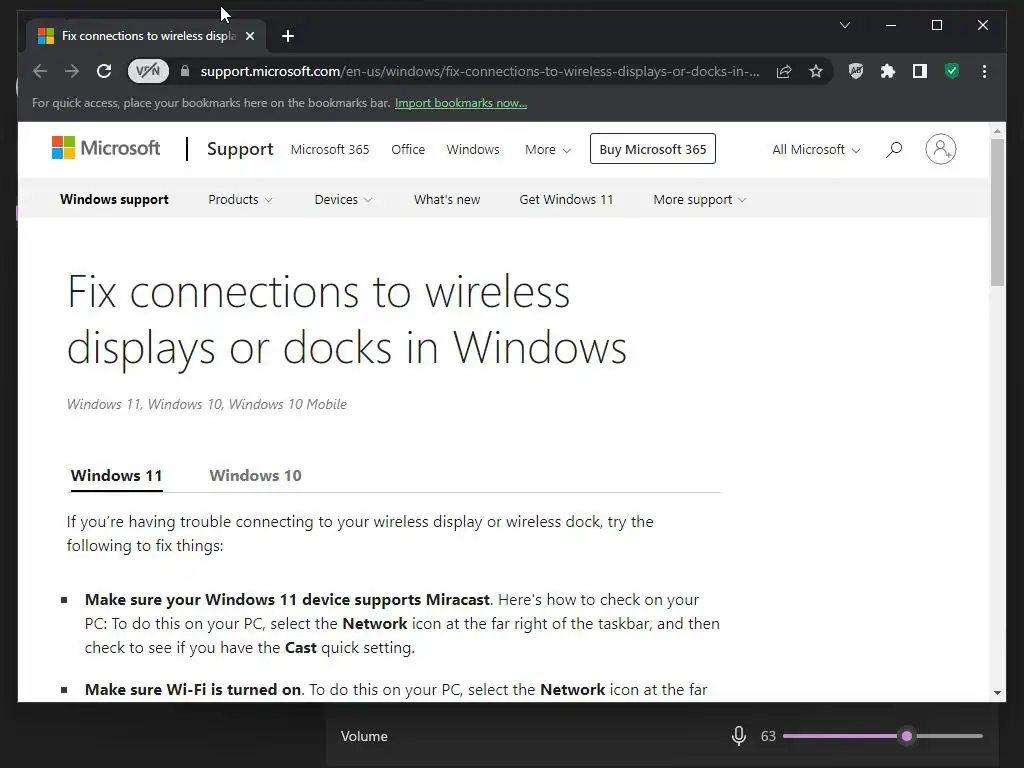Click the microphone icon by Volume
Screen dimensions: 1024x768
coord(739,736)
